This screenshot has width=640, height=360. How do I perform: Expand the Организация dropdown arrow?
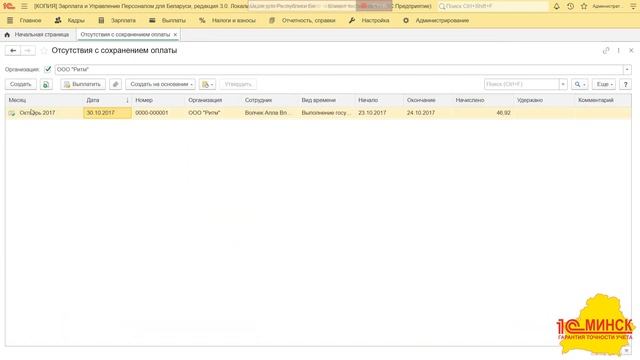point(627,69)
